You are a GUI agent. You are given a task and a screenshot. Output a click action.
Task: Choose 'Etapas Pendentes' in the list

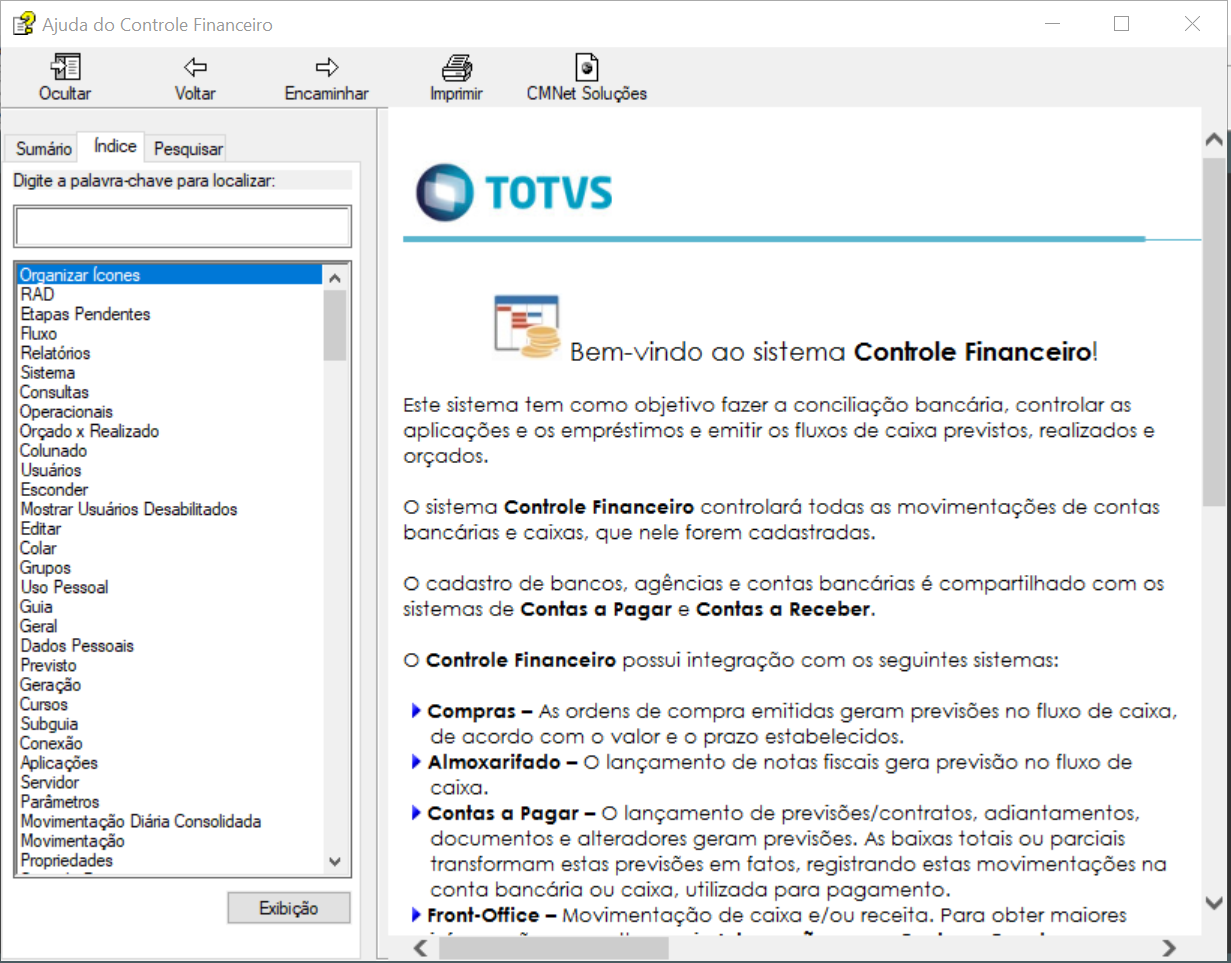pyautogui.click(x=170, y=314)
